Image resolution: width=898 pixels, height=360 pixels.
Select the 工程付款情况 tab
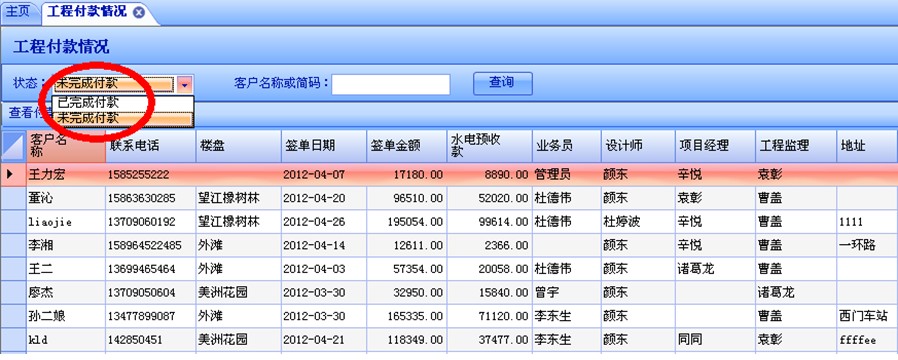coord(87,13)
